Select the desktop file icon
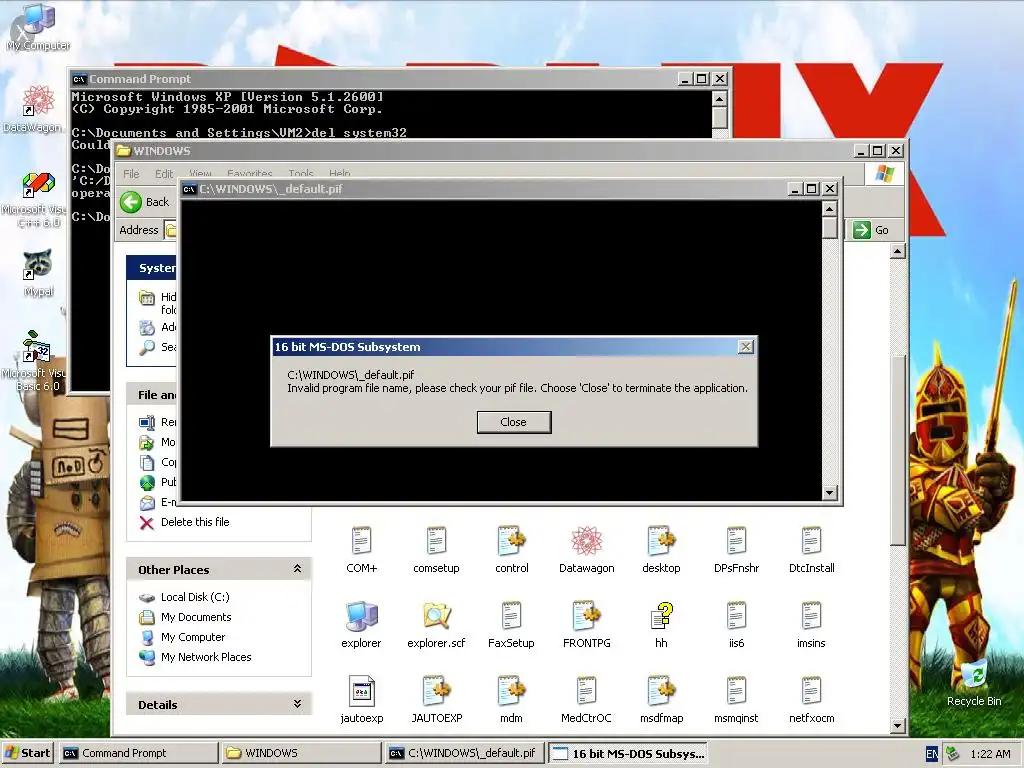The width and height of the screenshot is (1024, 768). coord(661,550)
